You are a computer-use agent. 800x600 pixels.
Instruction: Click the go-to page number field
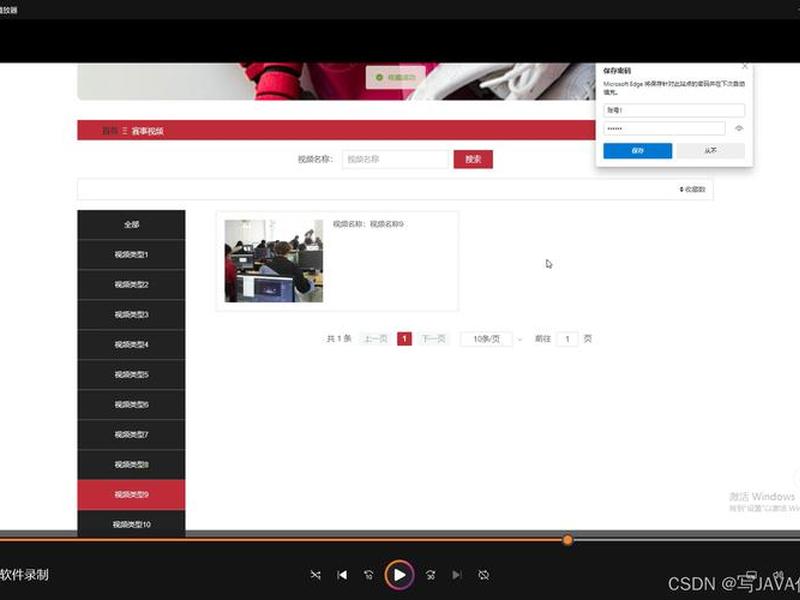tap(567, 339)
